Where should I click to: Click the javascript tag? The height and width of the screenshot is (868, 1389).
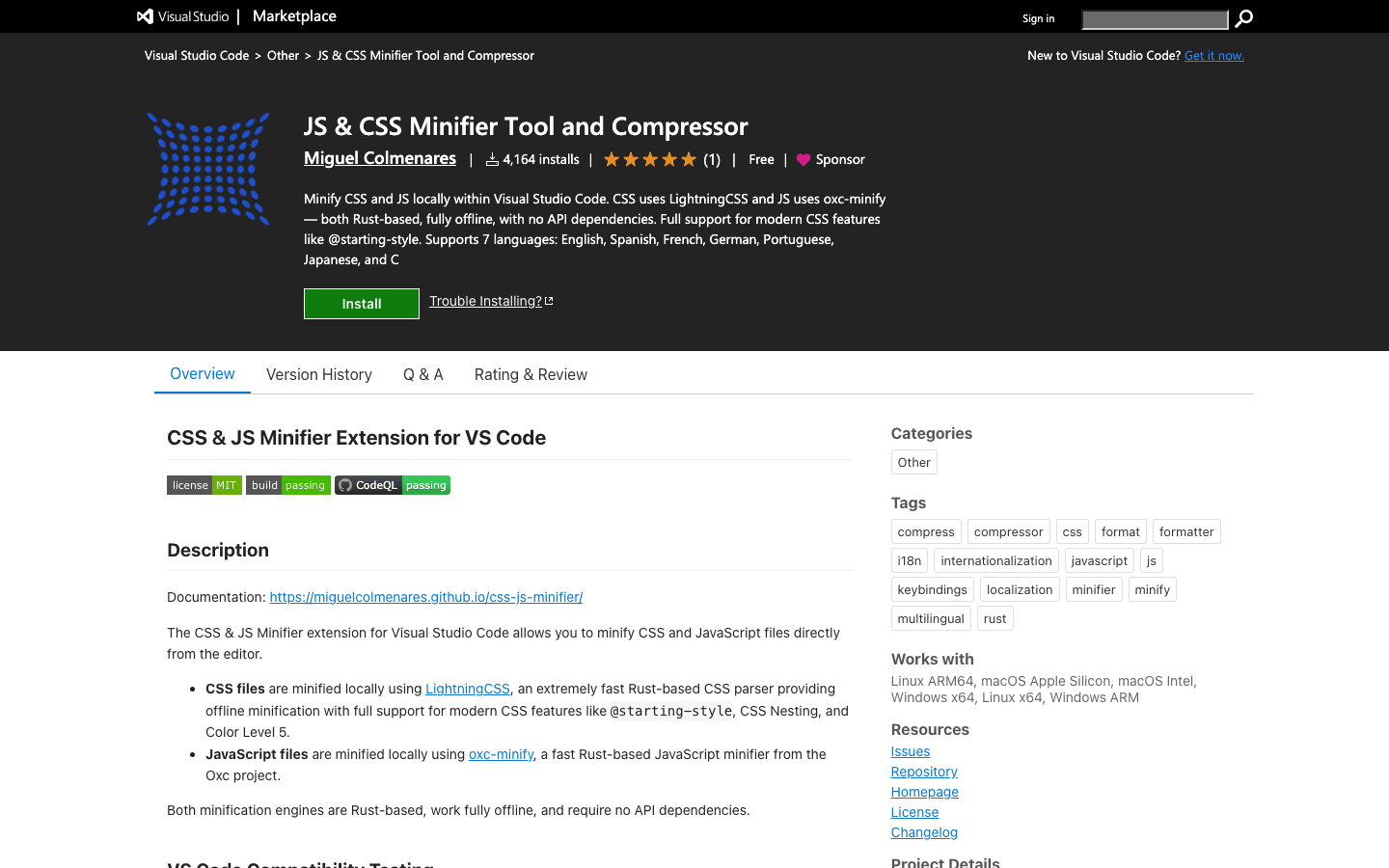point(1100,560)
